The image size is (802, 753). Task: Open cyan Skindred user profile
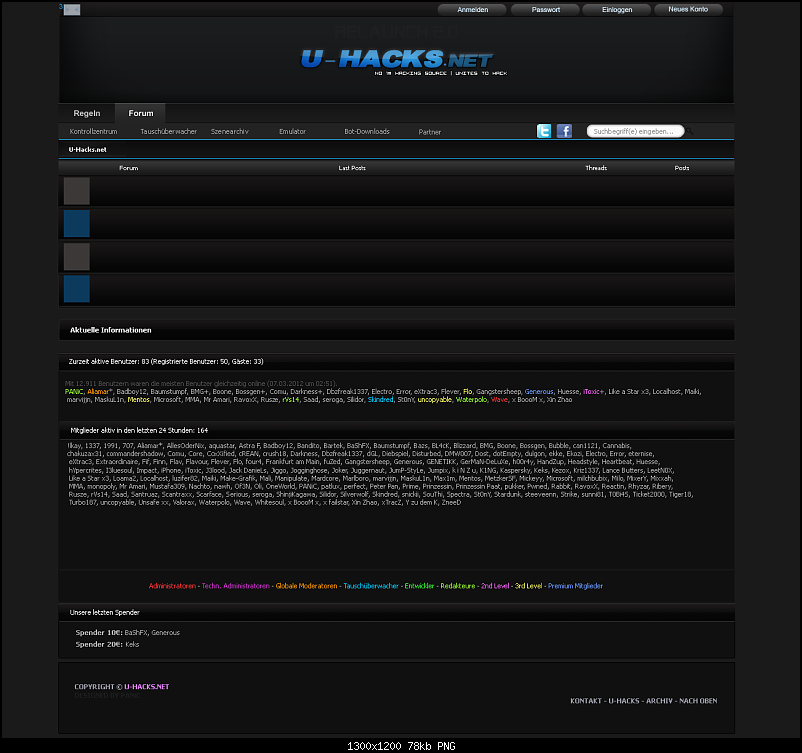coord(381,400)
